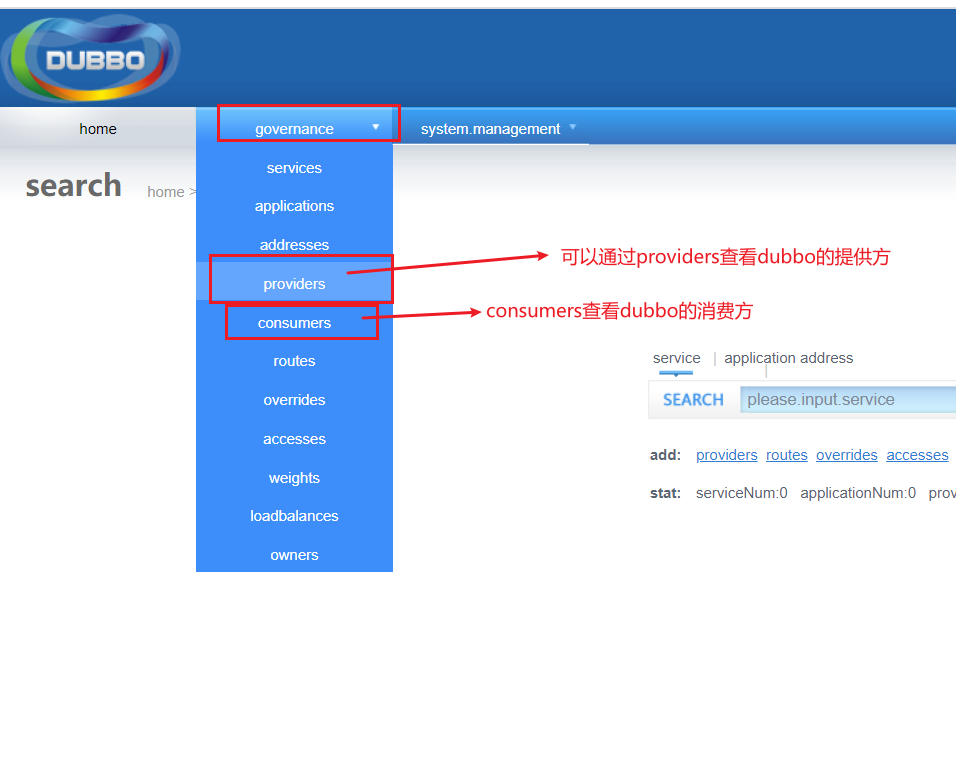Select loadbalances in governance menu
The image size is (956, 771).
pyautogui.click(x=294, y=516)
